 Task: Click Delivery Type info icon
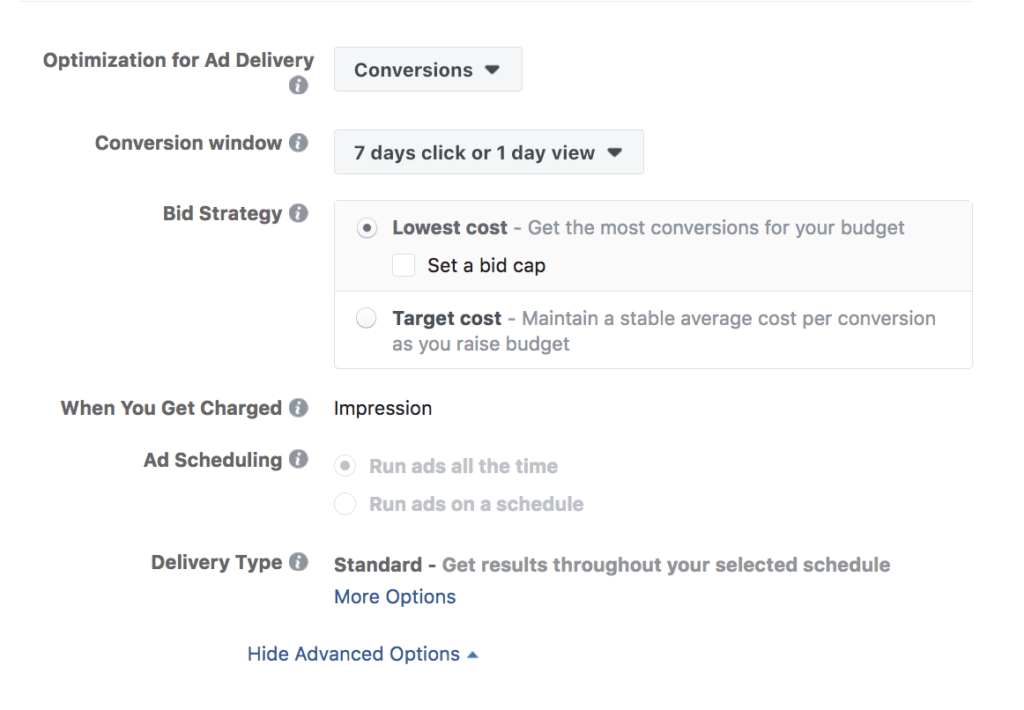click(298, 563)
